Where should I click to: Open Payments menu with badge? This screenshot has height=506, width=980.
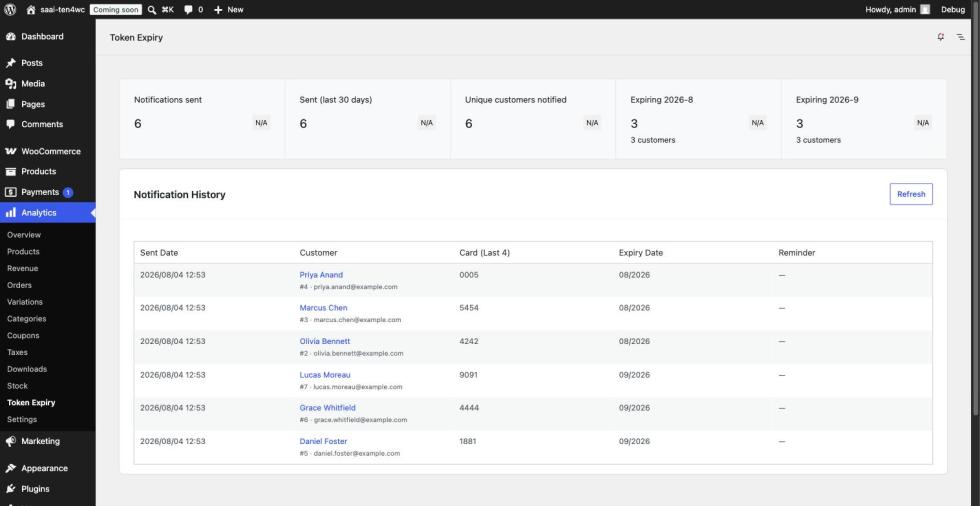click(48, 192)
